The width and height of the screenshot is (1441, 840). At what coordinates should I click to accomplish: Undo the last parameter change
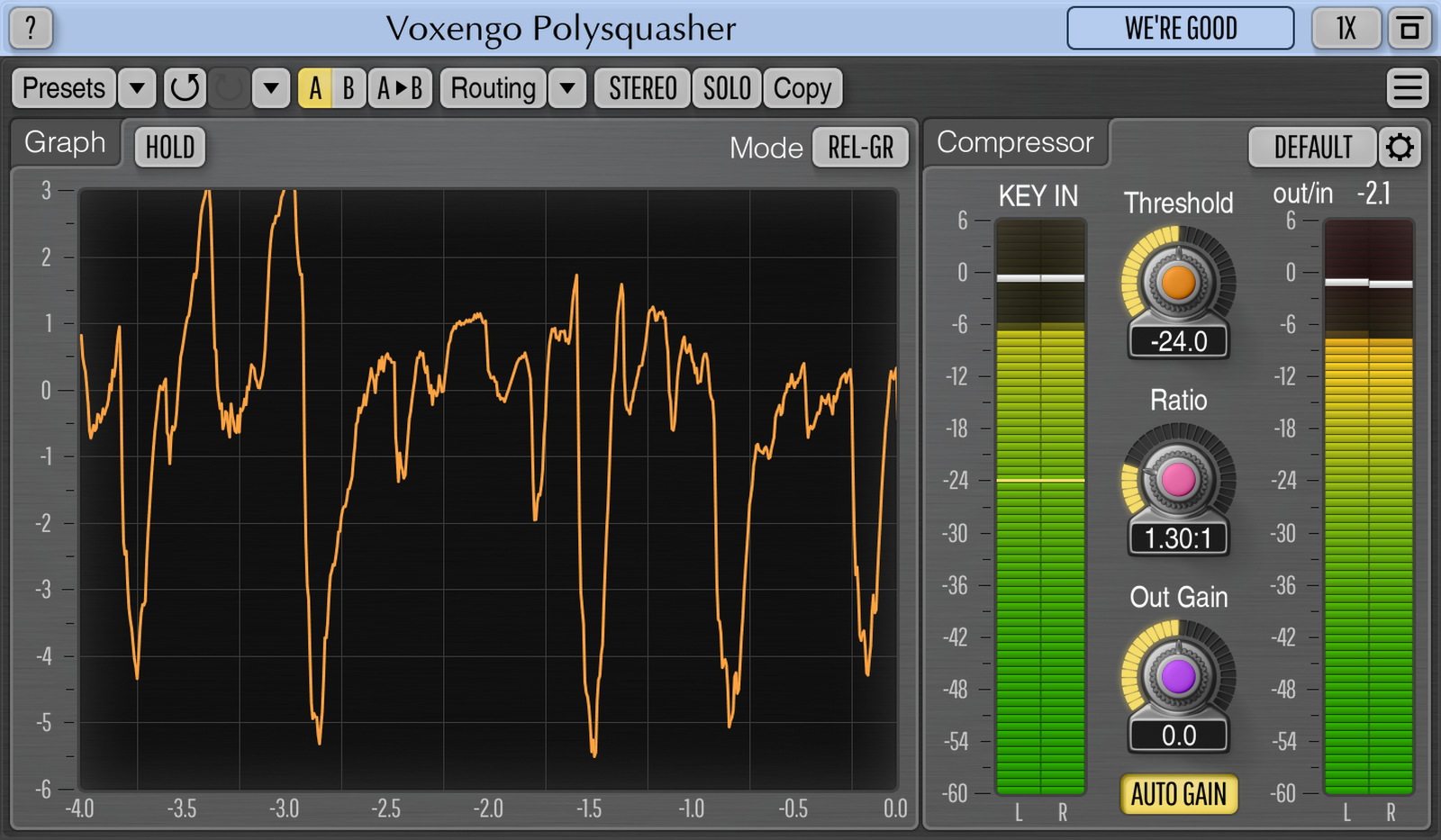(184, 87)
